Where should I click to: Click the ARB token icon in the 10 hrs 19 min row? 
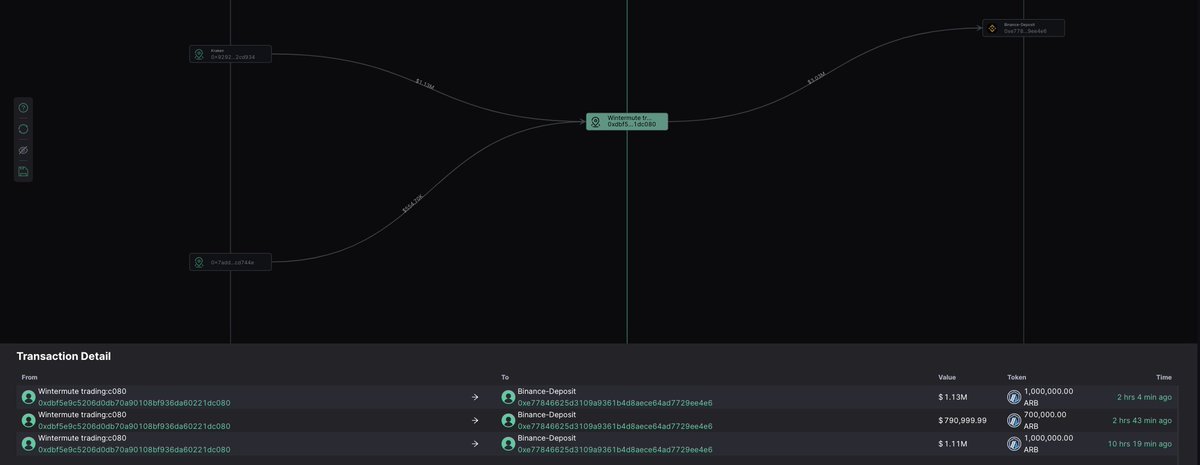click(1014, 444)
